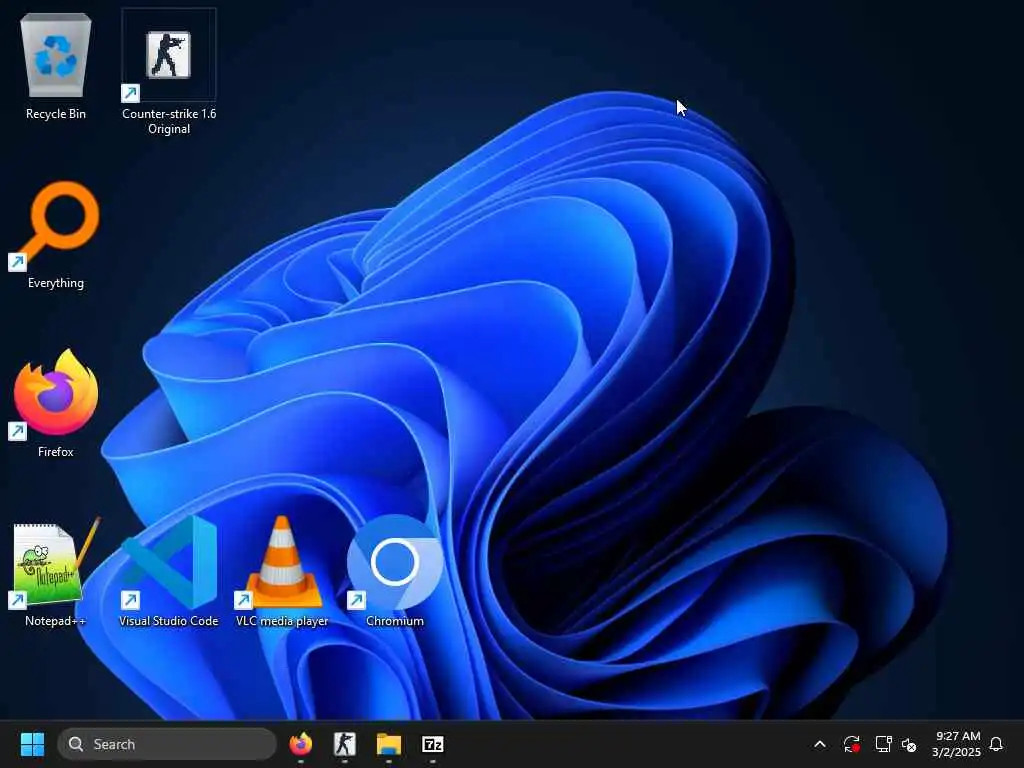Click the taskbar Search box
Screen dimensions: 1024x768
pyautogui.click(x=167, y=744)
